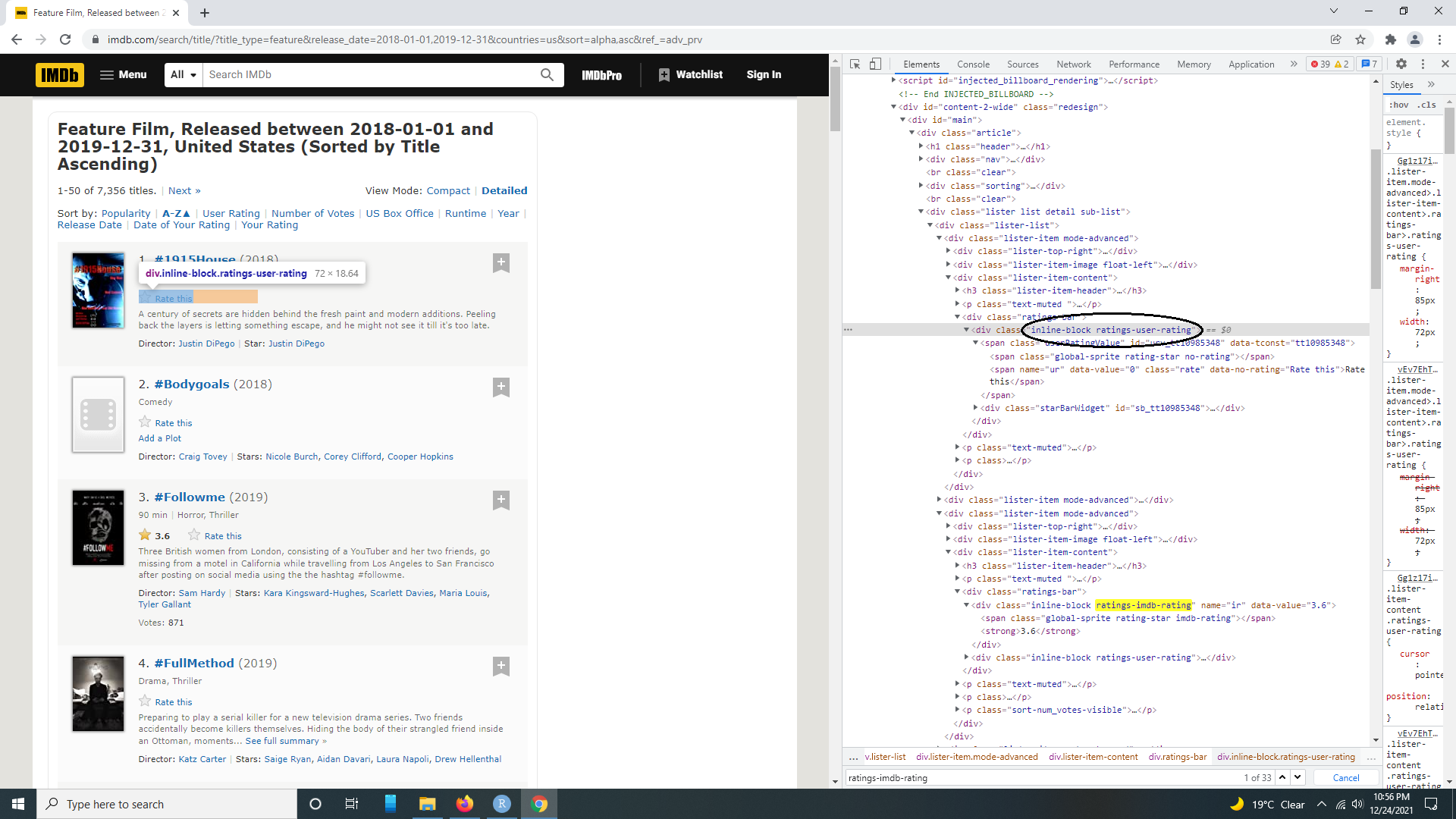Open the Watchlist
This screenshot has height=819, width=1456.
[x=690, y=74]
